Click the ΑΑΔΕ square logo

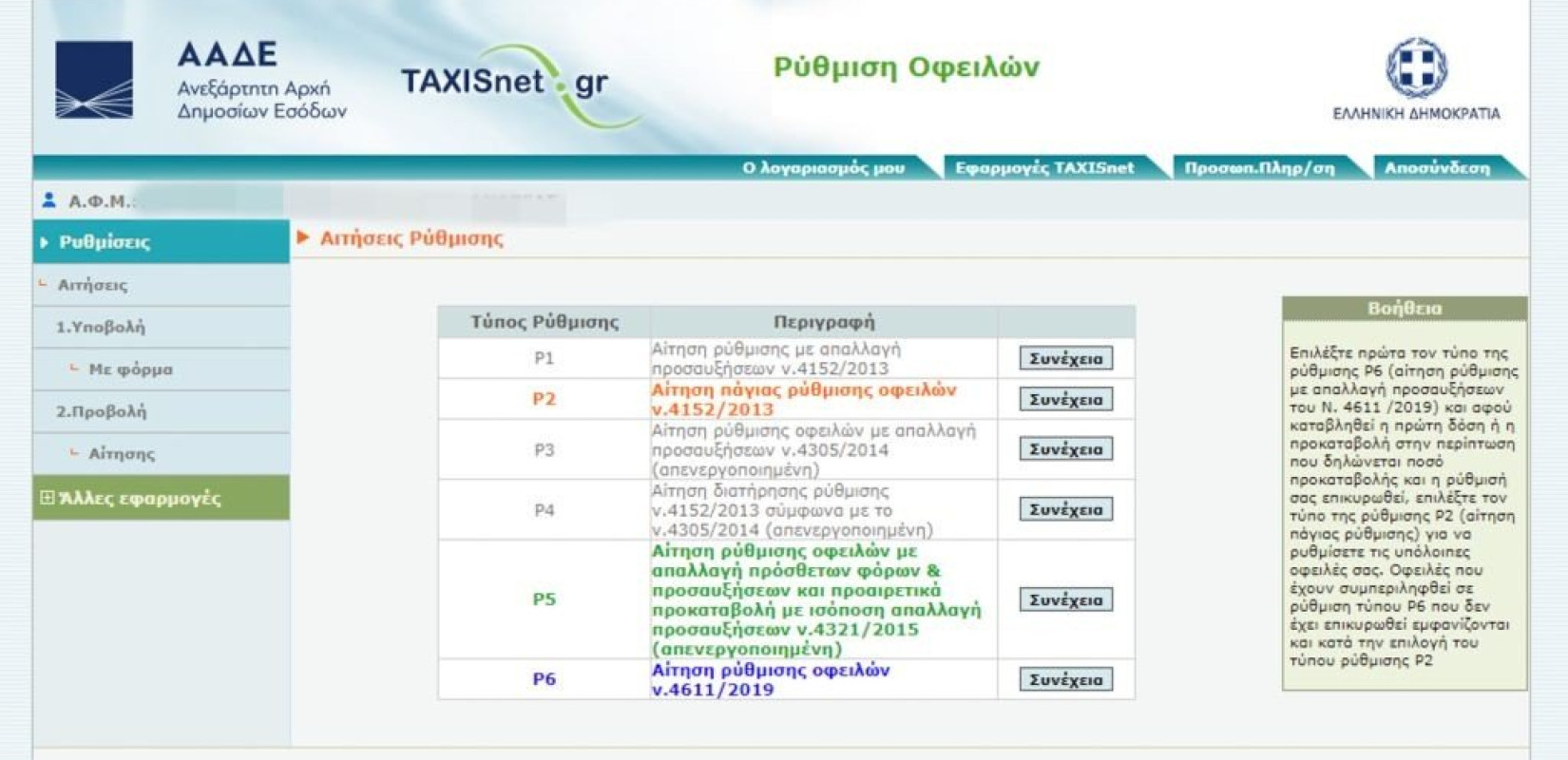click(94, 80)
